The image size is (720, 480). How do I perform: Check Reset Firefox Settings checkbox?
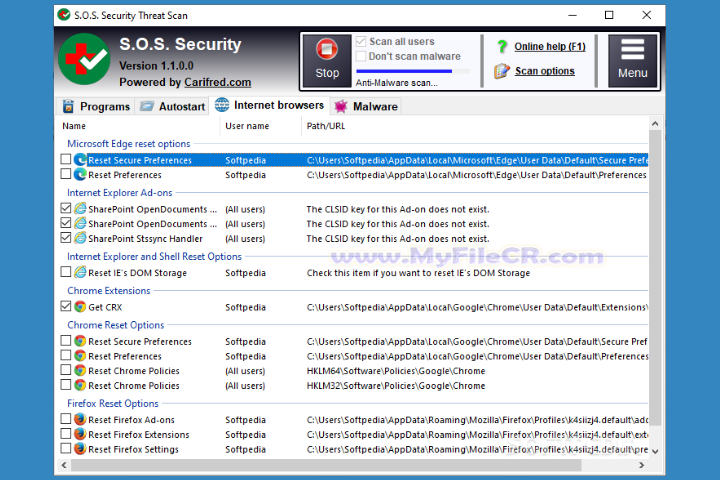(x=66, y=448)
